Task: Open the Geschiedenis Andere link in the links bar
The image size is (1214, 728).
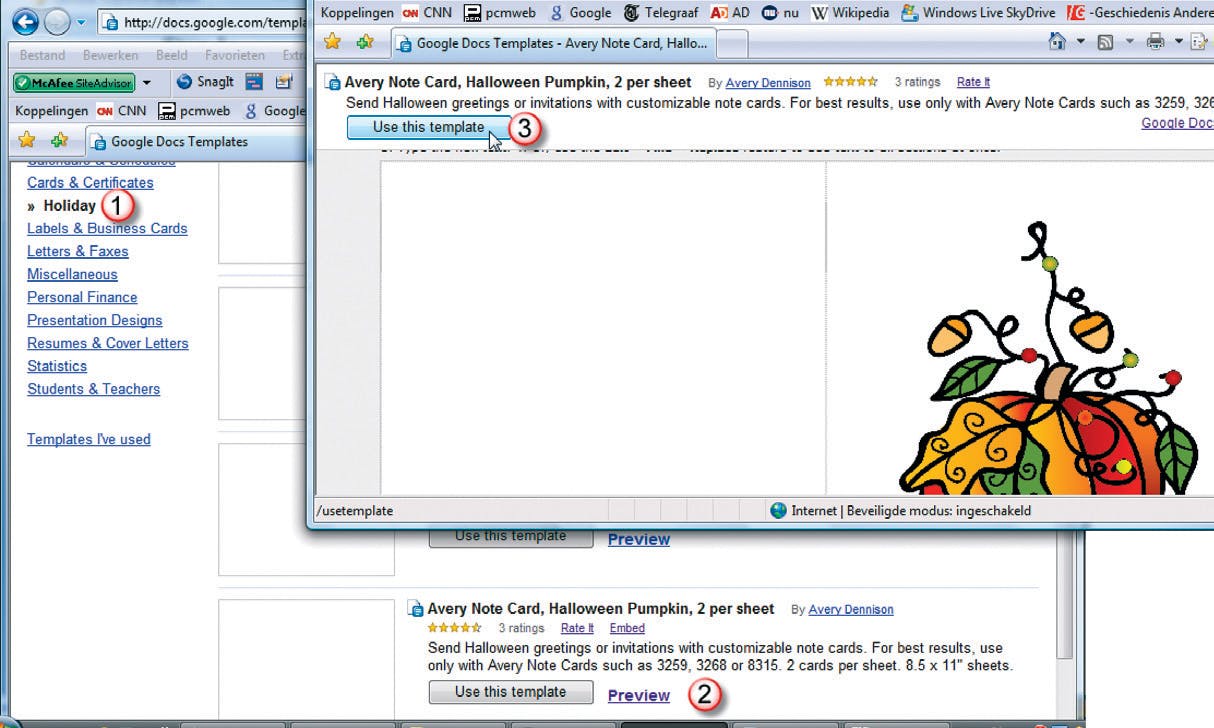Action: point(1140,13)
